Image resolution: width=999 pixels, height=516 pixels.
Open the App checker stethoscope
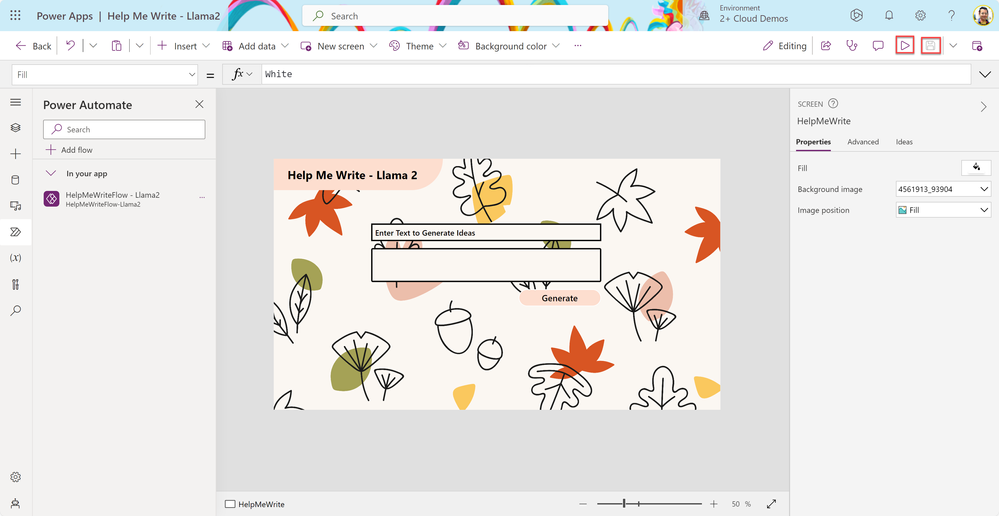click(x=852, y=46)
